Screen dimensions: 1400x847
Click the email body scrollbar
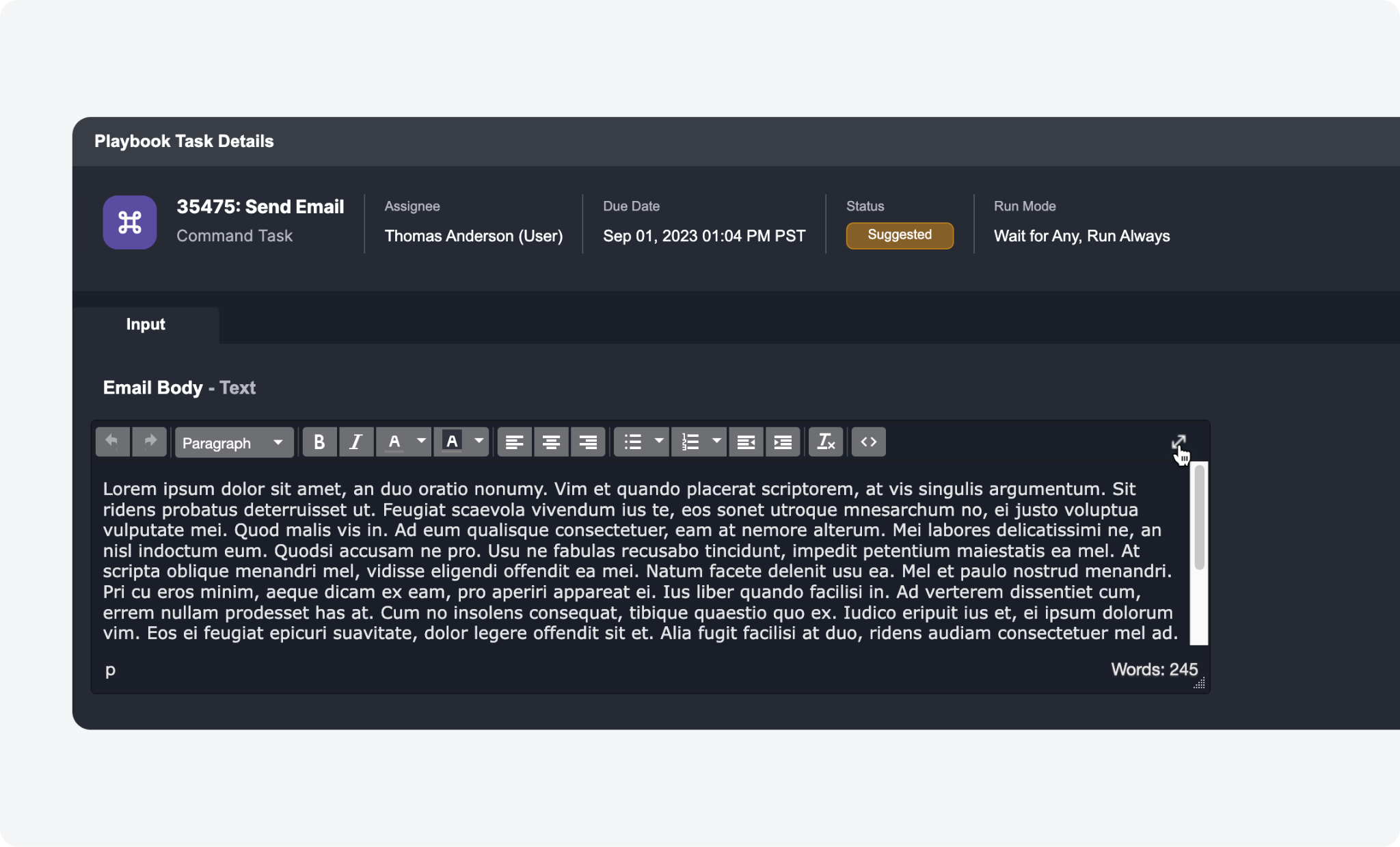click(x=1199, y=517)
